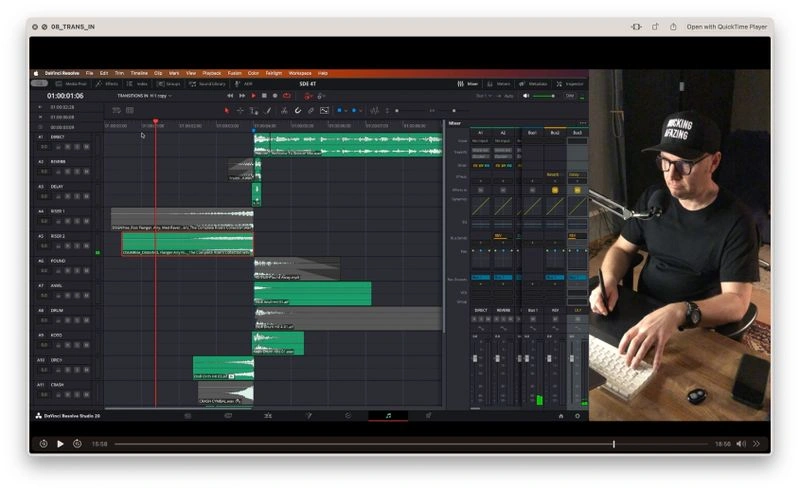The width and height of the screenshot is (800, 491).
Task: Switch to the Edit page tab
Action: 268,416
